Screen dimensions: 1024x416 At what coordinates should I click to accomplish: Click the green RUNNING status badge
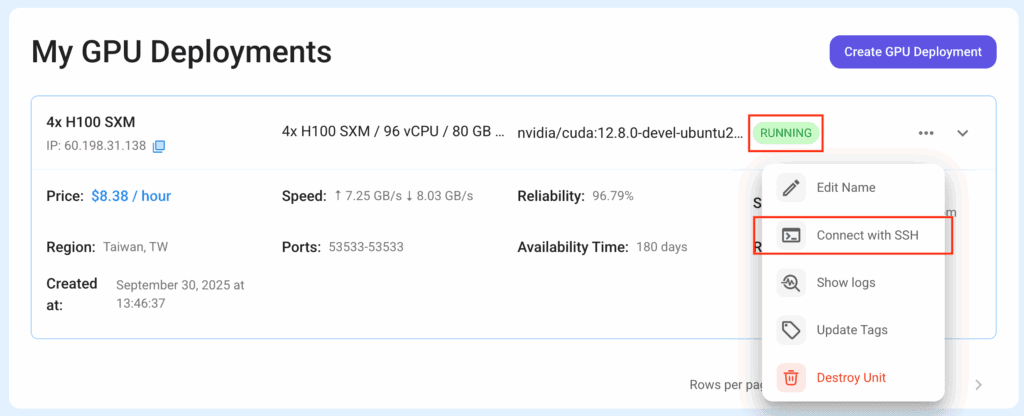[786, 133]
